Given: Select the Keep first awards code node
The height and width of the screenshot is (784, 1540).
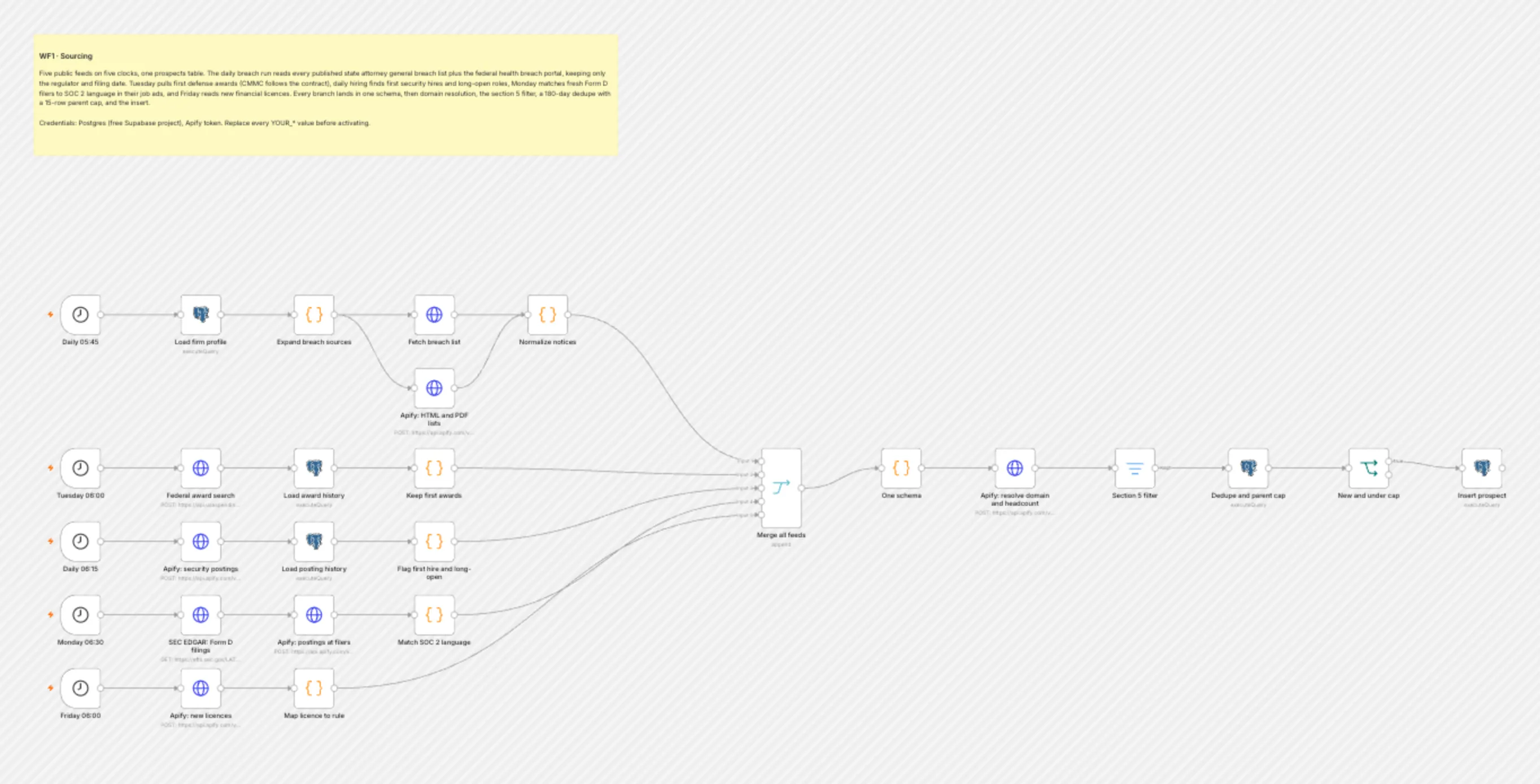Looking at the screenshot, I should 434,468.
